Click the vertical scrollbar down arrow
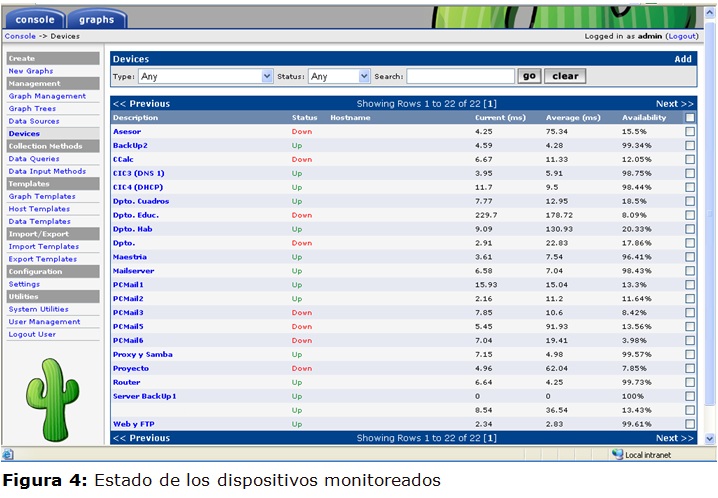 point(710,438)
